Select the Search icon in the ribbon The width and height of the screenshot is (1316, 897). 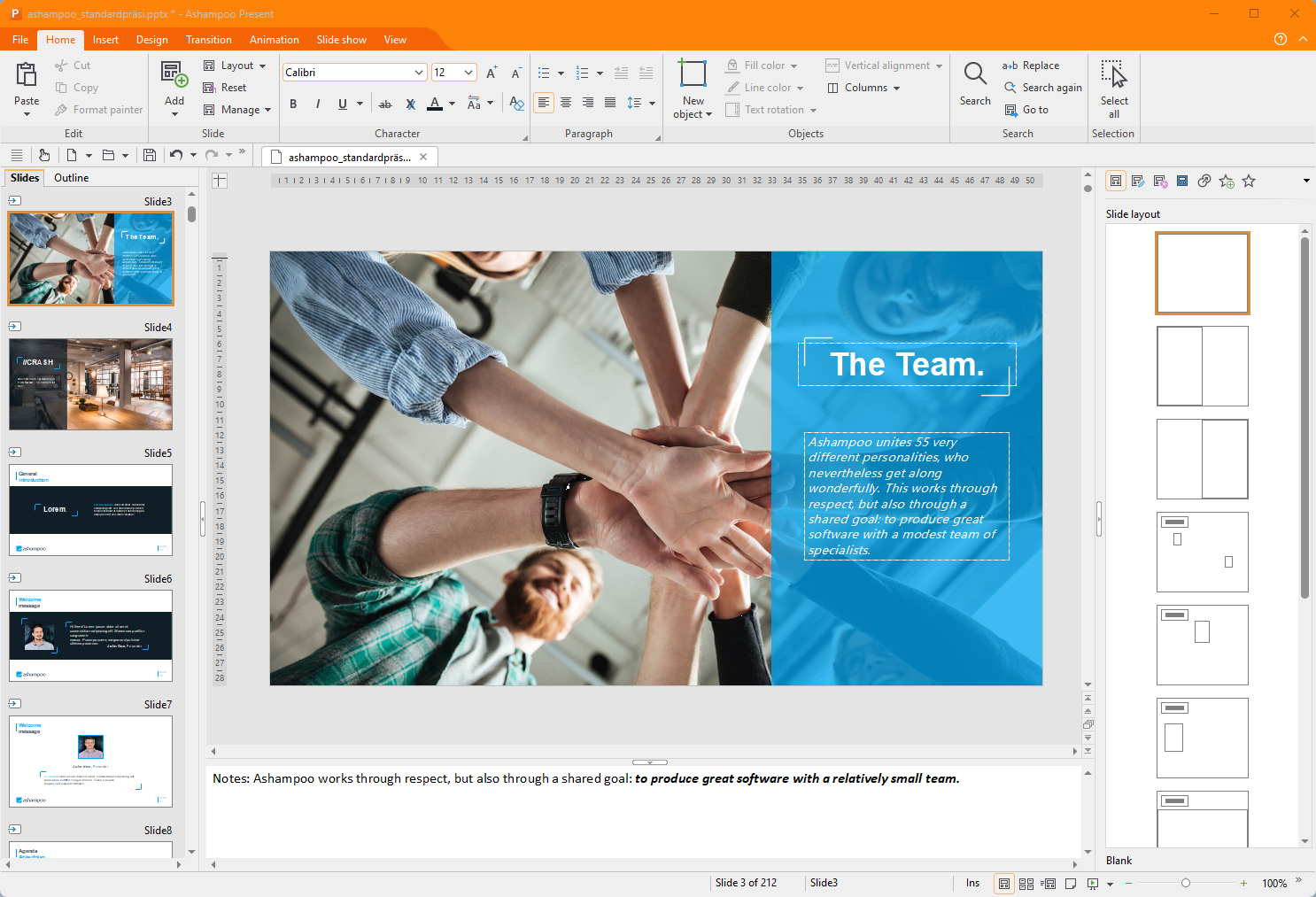(974, 80)
